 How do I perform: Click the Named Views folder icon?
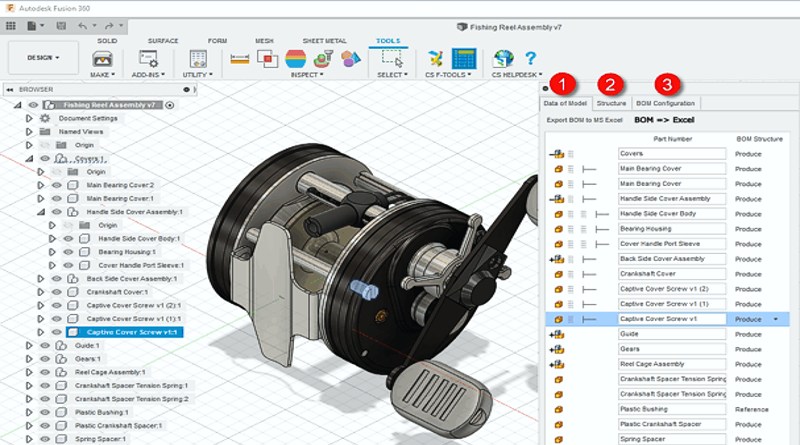[x=45, y=132]
